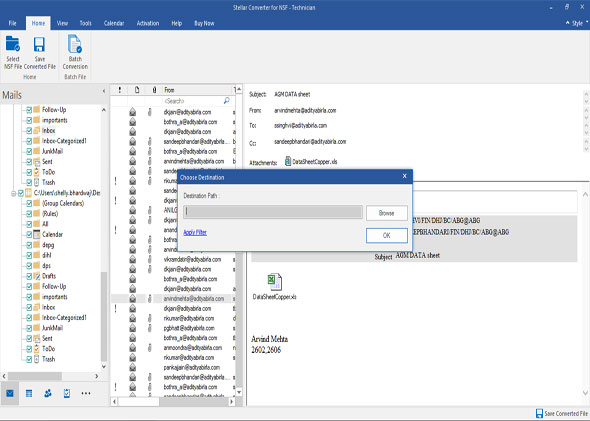Switch to the View tab
Image resolution: width=590 pixels, height=421 pixels.
click(62, 23)
